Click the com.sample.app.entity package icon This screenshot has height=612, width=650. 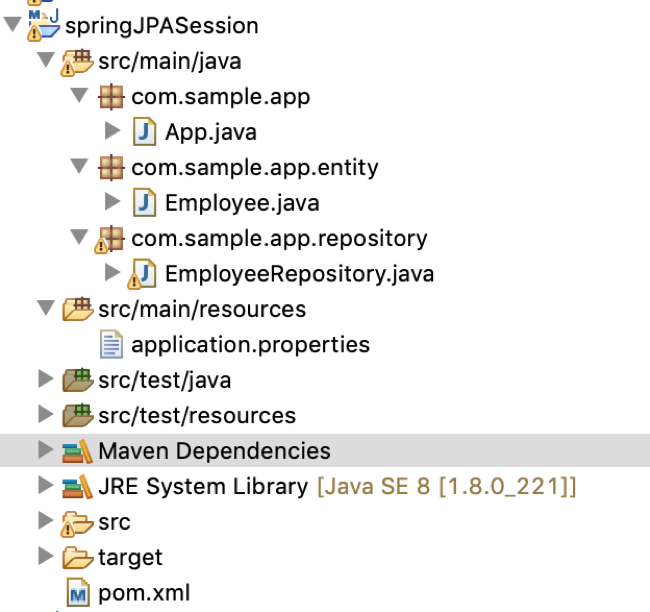[x=111, y=168]
